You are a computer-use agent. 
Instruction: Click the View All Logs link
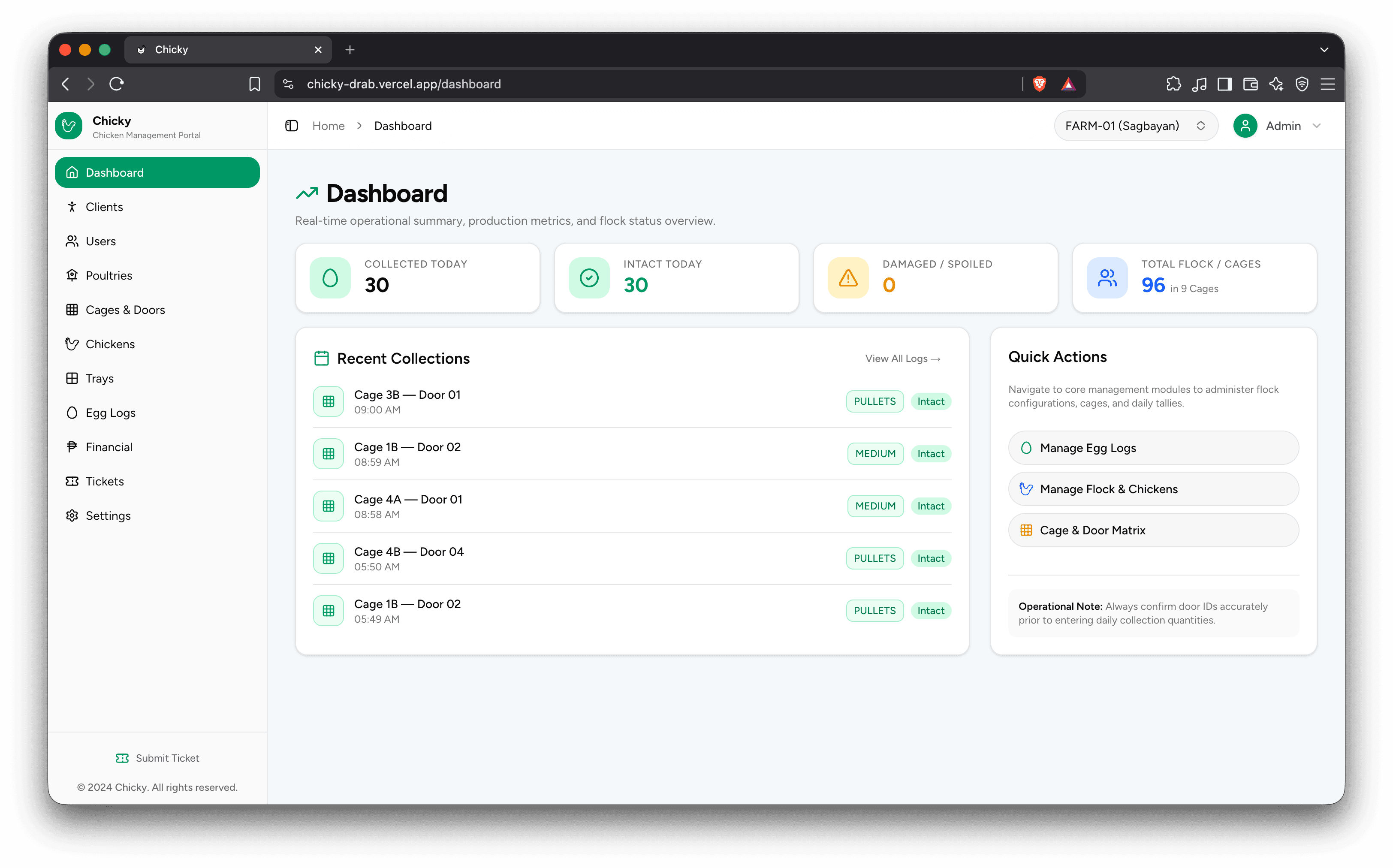click(903, 358)
